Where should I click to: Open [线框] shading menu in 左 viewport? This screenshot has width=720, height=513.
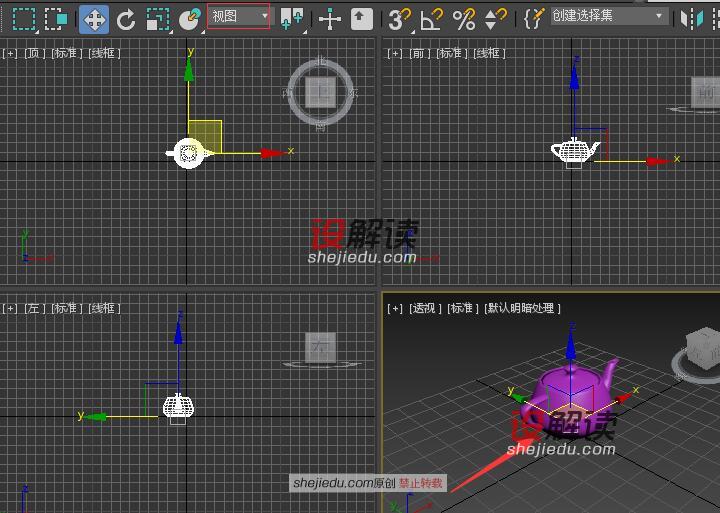[x=104, y=308]
